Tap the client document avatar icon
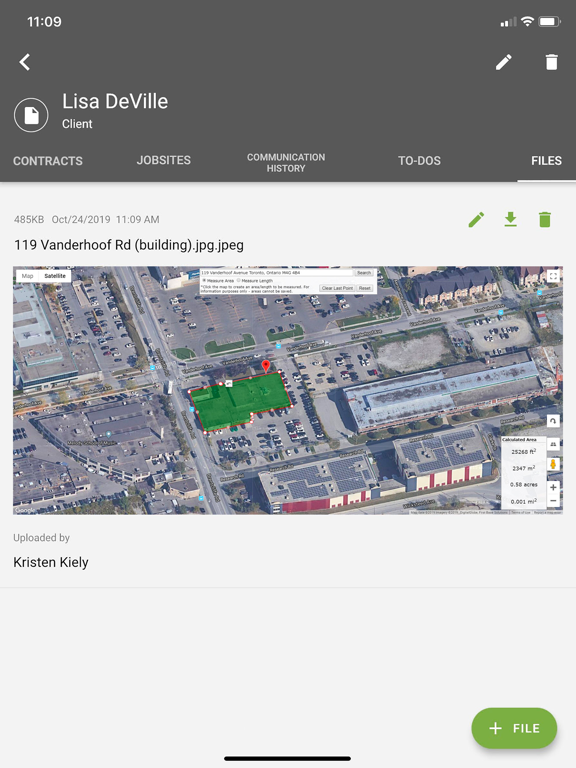Image resolution: width=576 pixels, height=768 pixels. click(x=31, y=115)
